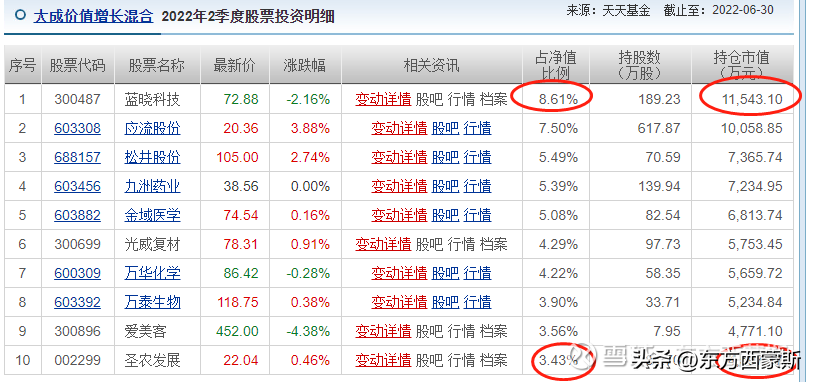Image resolution: width=813 pixels, height=382 pixels.
Task: Open 行情 link for 松井股份
Action: click(x=478, y=157)
